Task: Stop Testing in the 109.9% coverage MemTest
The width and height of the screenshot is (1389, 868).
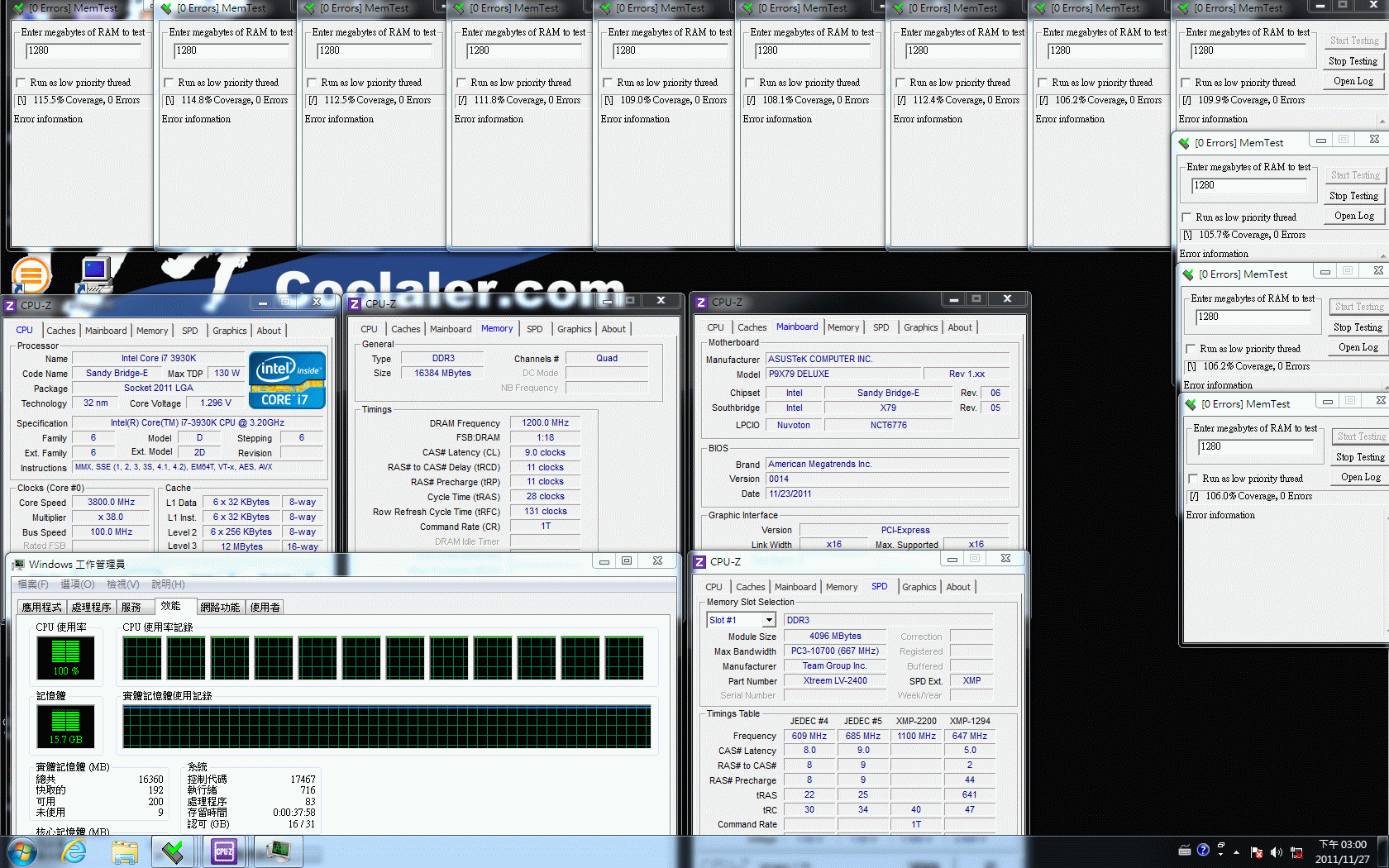Action: click(x=1353, y=61)
